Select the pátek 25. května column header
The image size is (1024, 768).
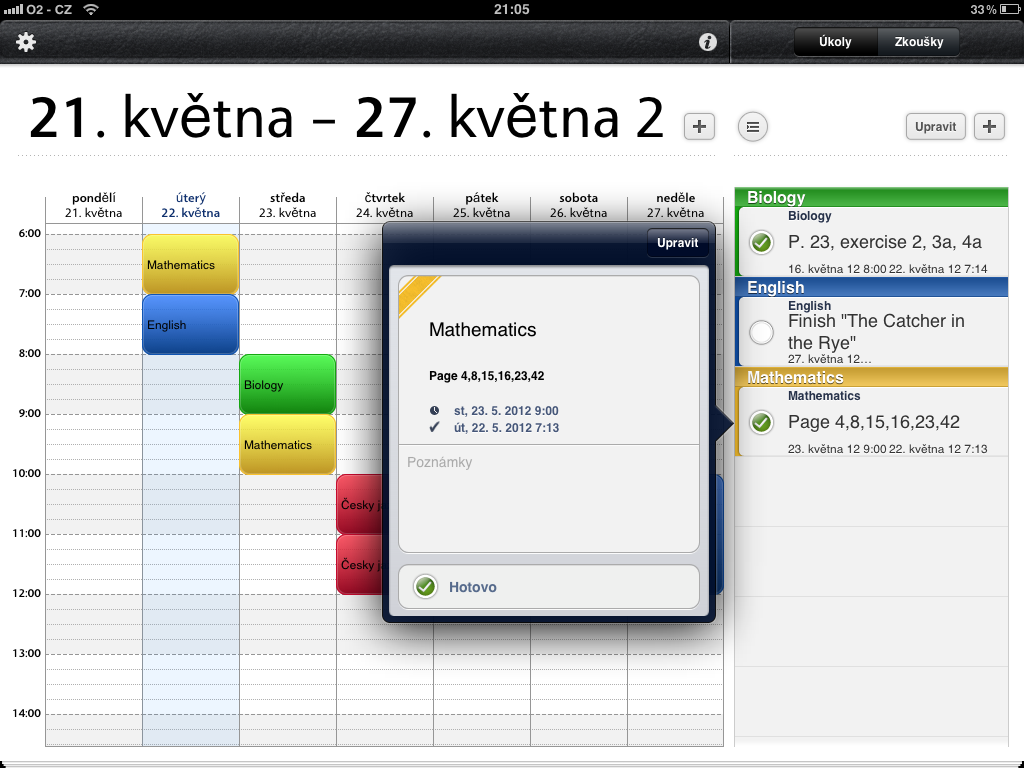(481, 205)
